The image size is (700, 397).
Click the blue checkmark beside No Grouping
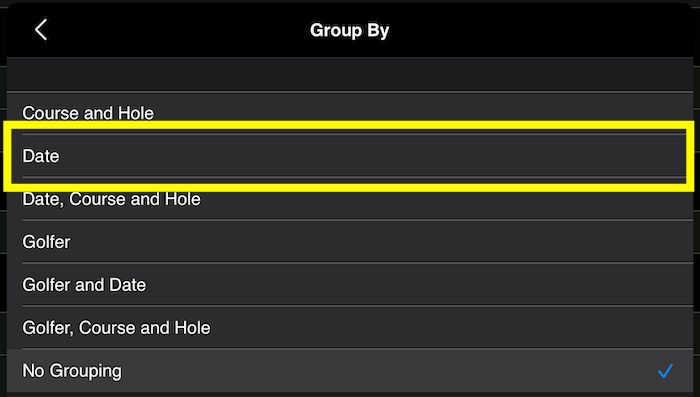coord(665,371)
